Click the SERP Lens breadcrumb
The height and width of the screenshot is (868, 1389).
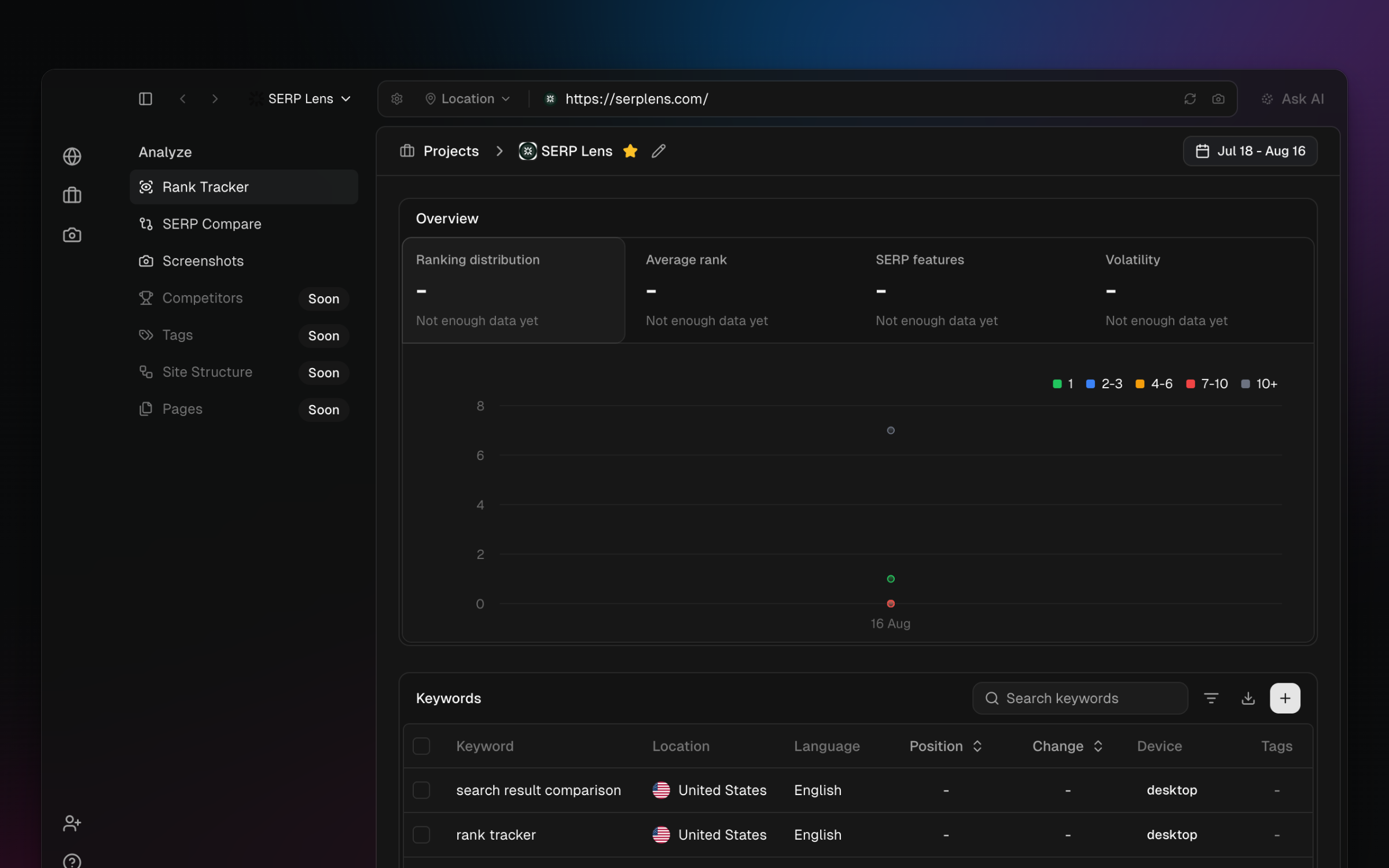click(565, 151)
